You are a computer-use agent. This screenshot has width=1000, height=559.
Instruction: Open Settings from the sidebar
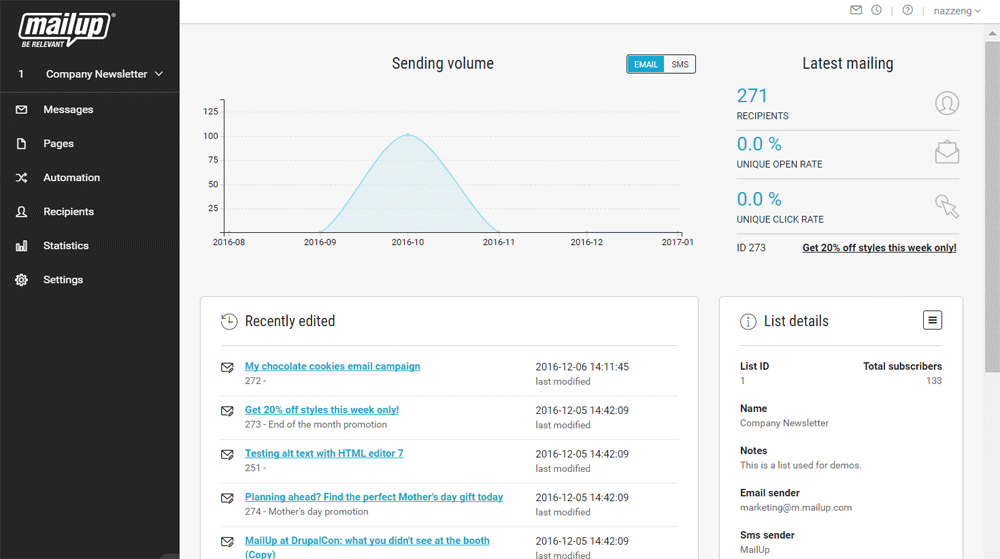coord(63,280)
